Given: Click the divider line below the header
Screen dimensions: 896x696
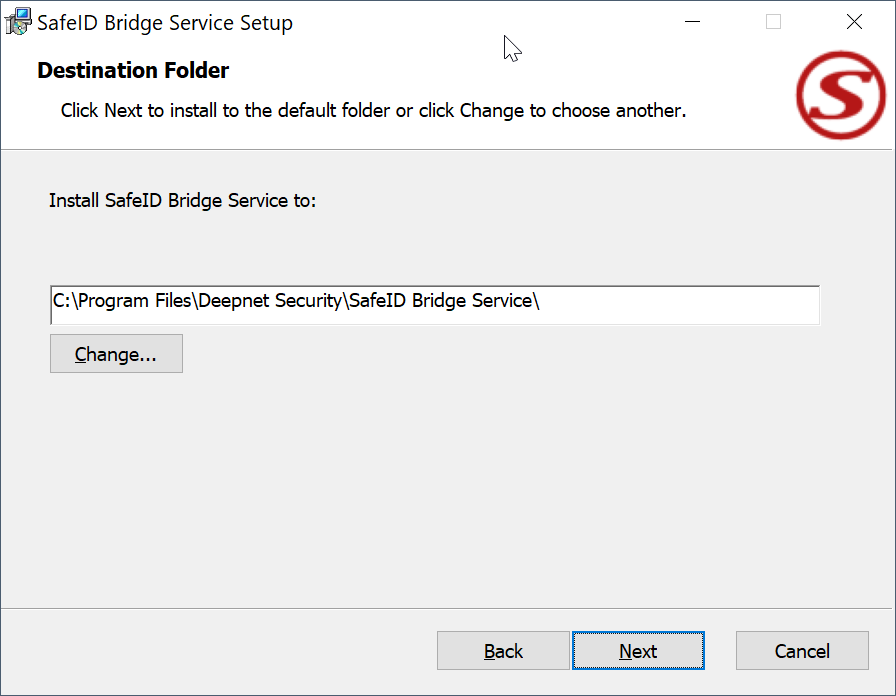Looking at the screenshot, I should (x=448, y=150).
